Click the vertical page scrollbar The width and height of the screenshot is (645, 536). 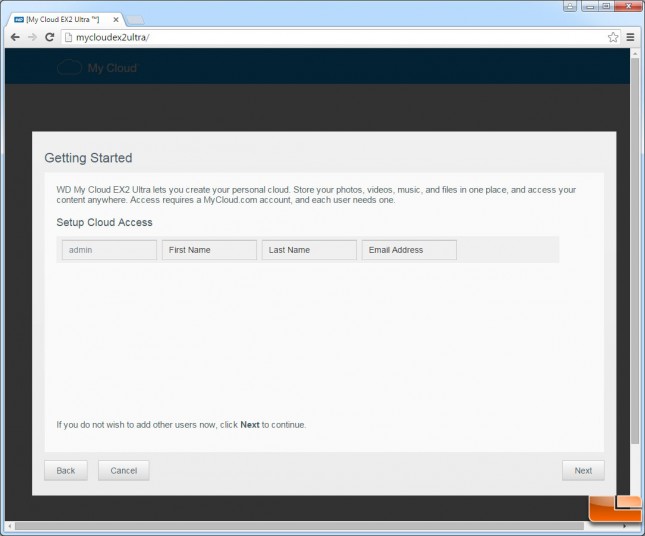point(635,251)
